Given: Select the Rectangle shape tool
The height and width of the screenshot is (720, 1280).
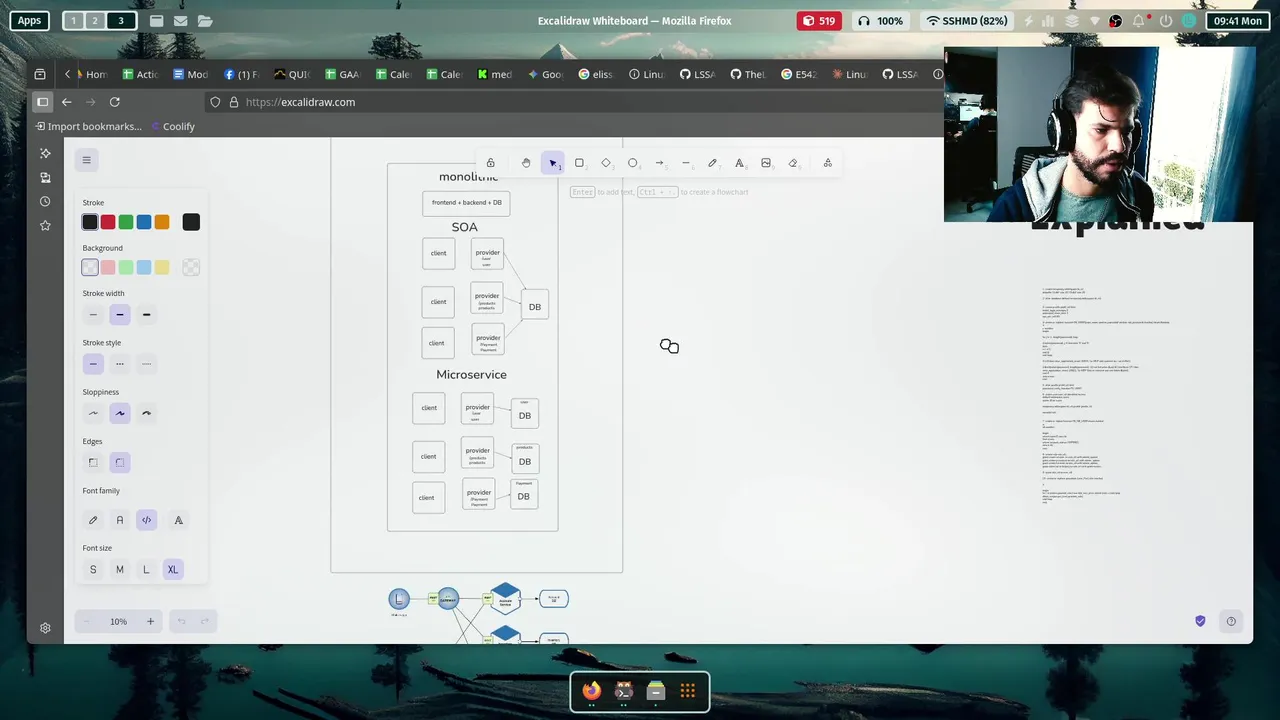Looking at the screenshot, I should click(579, 163).
